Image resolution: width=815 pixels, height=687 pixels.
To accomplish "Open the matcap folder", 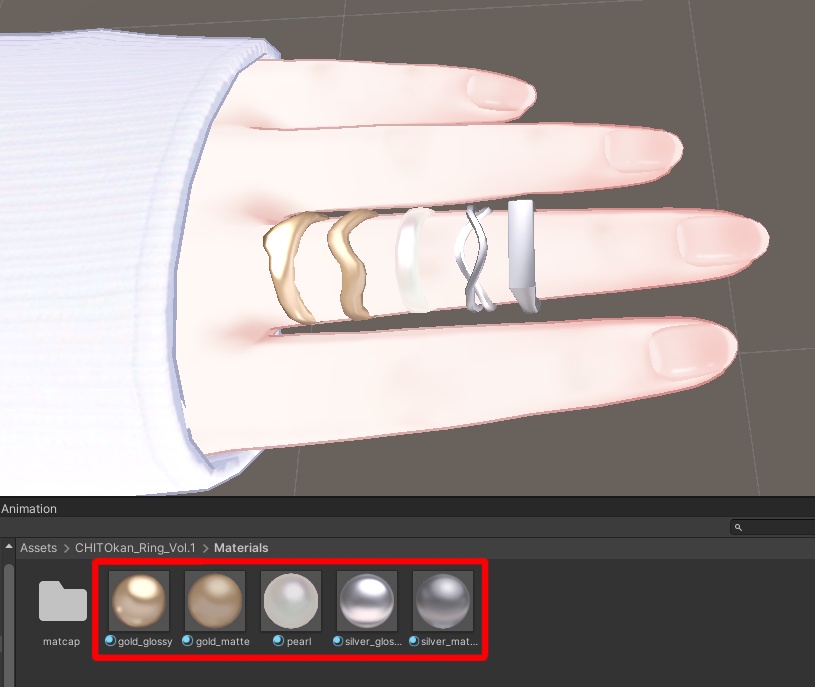I will point(63,601).
